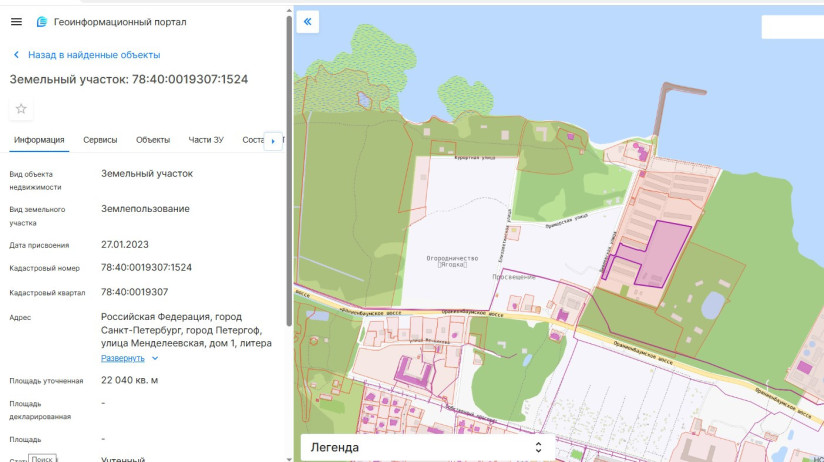Open the Информация tab
824x462 pixels.
[39, 140]
